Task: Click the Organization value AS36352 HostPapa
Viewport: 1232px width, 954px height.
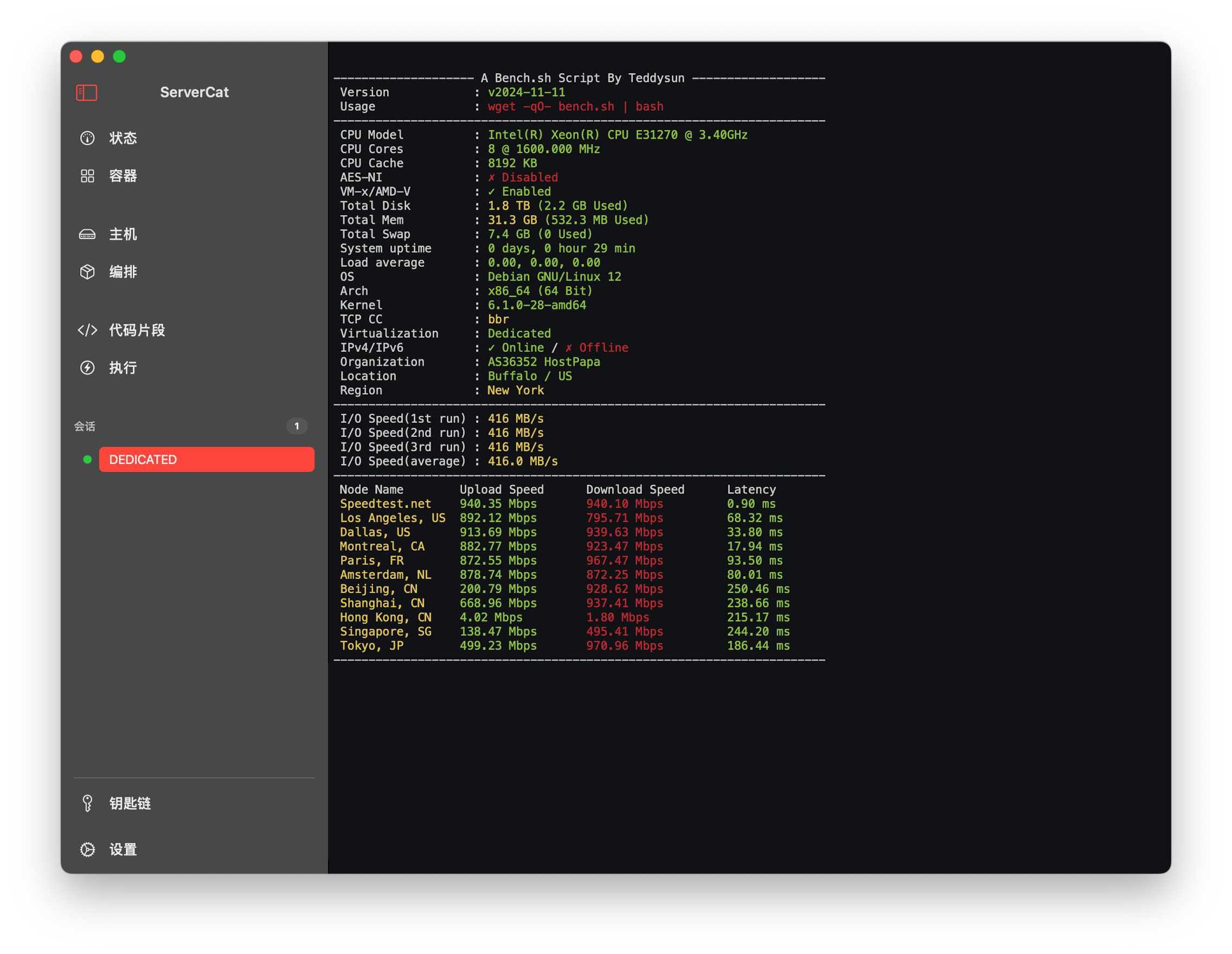Action: [x=544, y=362]
